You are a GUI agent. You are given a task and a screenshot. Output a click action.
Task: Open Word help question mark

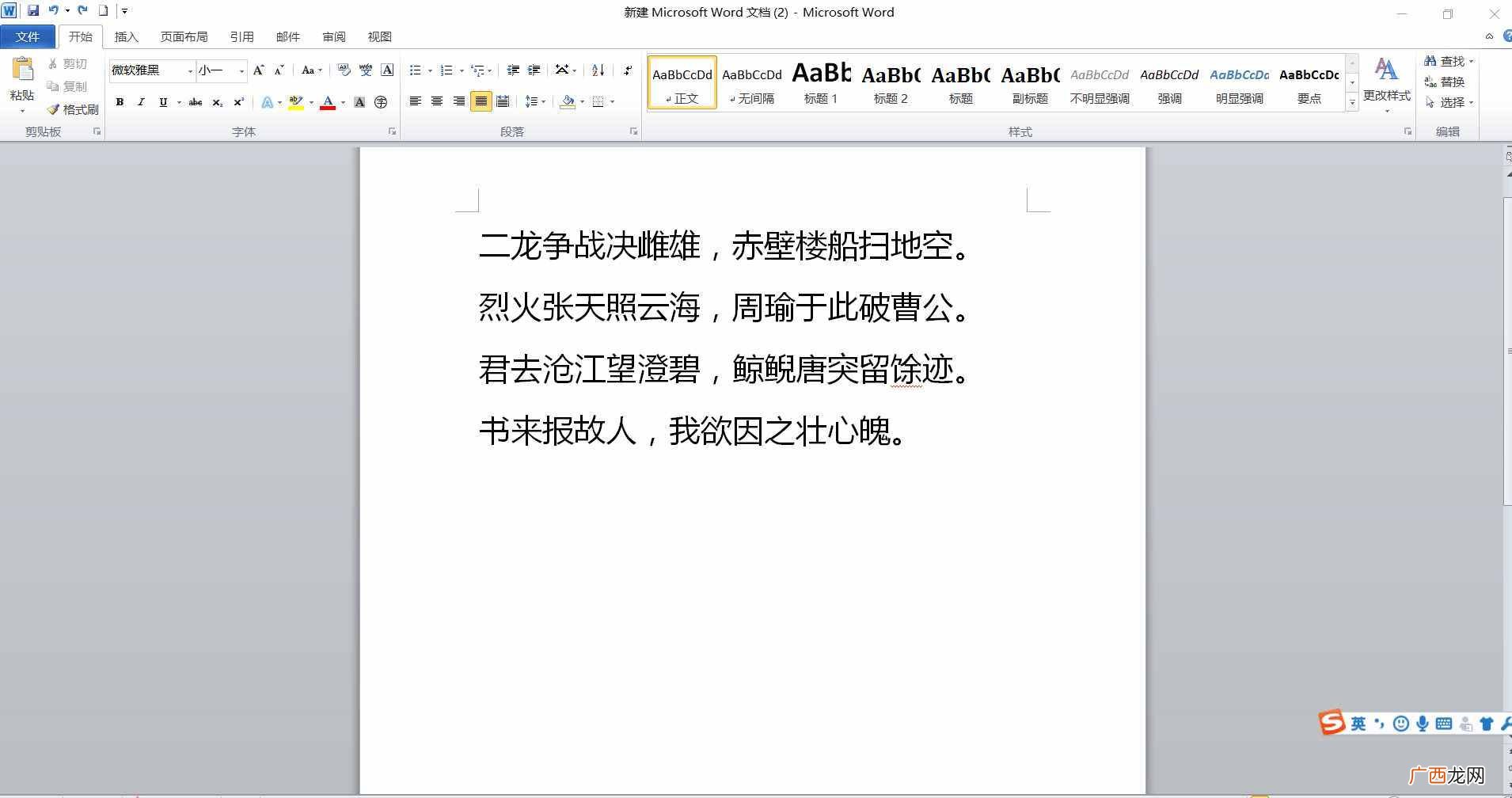(x=1506, y=36)
